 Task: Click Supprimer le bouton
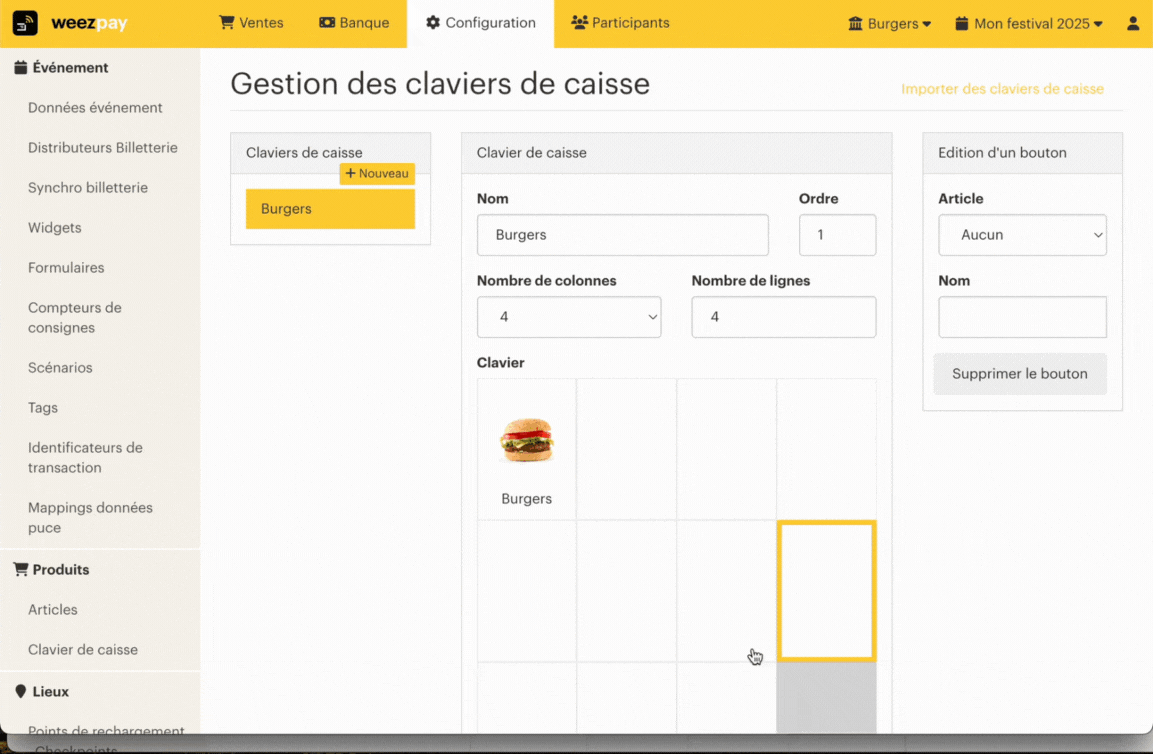(1020, 374)
